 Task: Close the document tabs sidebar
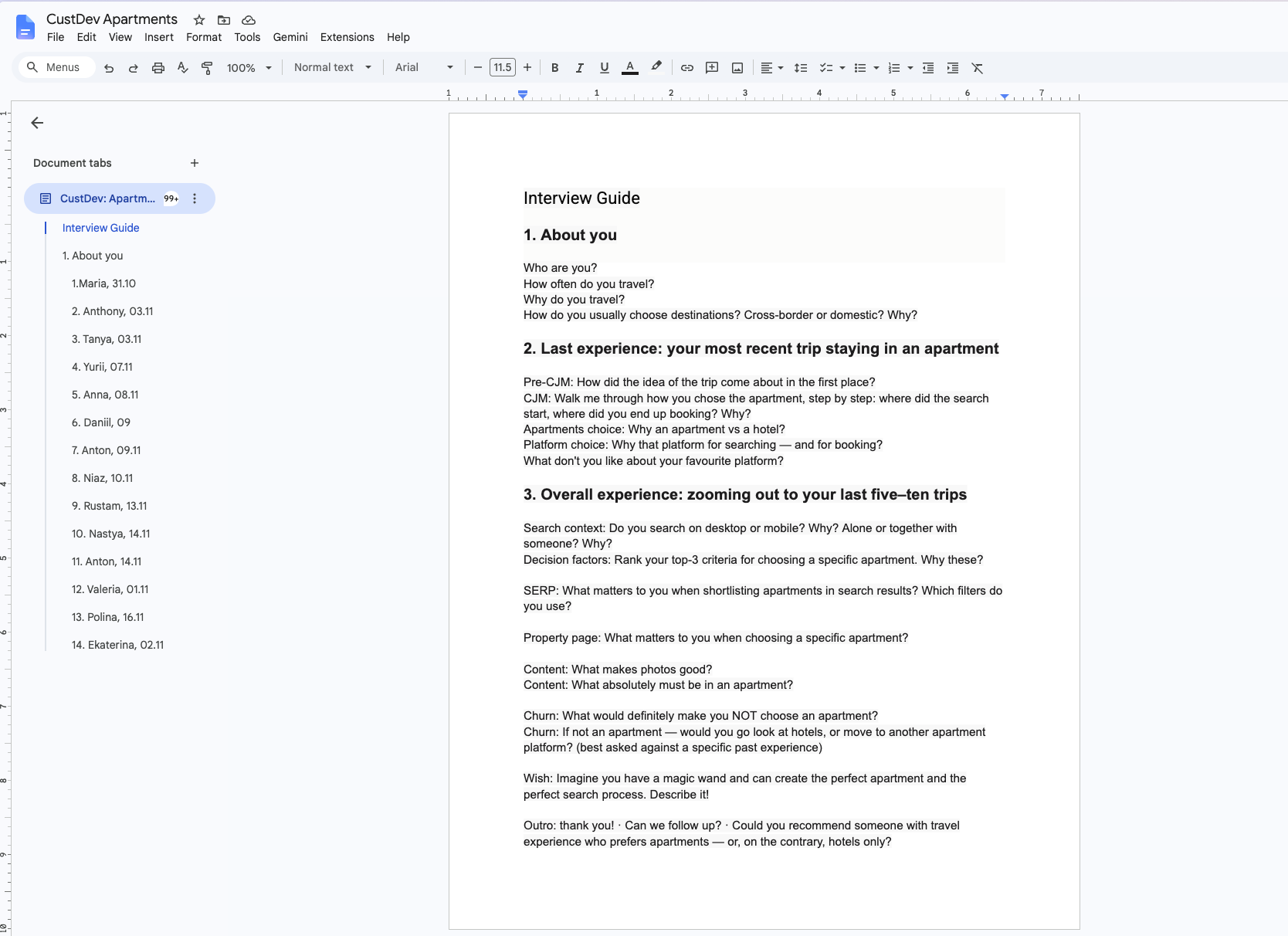pos(37,123)
